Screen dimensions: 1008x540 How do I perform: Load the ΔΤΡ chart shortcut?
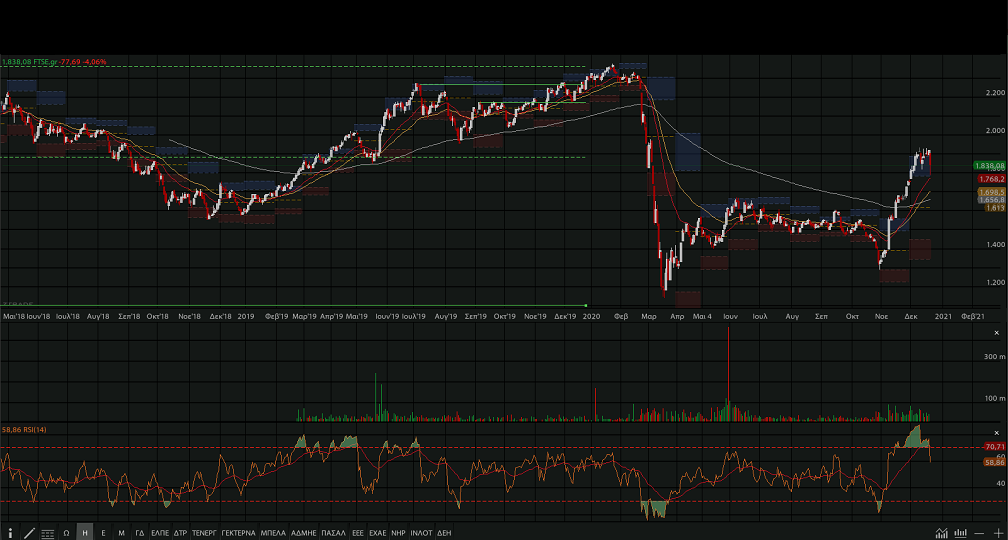tap(180, 533)
